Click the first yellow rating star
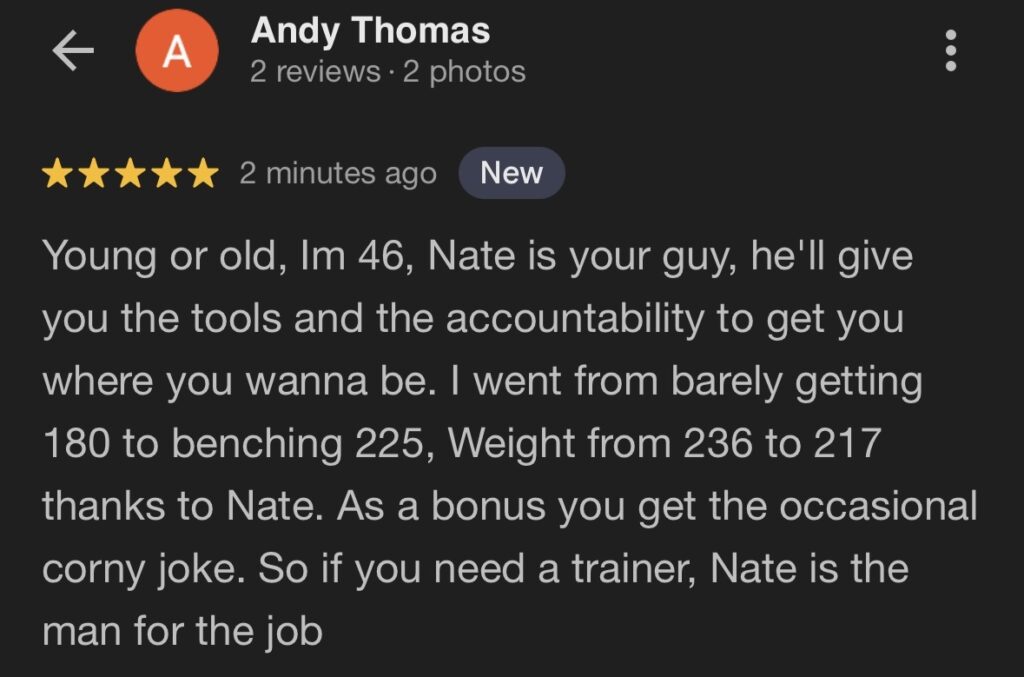Screen dimensions: 1024x677 point(58,174)
